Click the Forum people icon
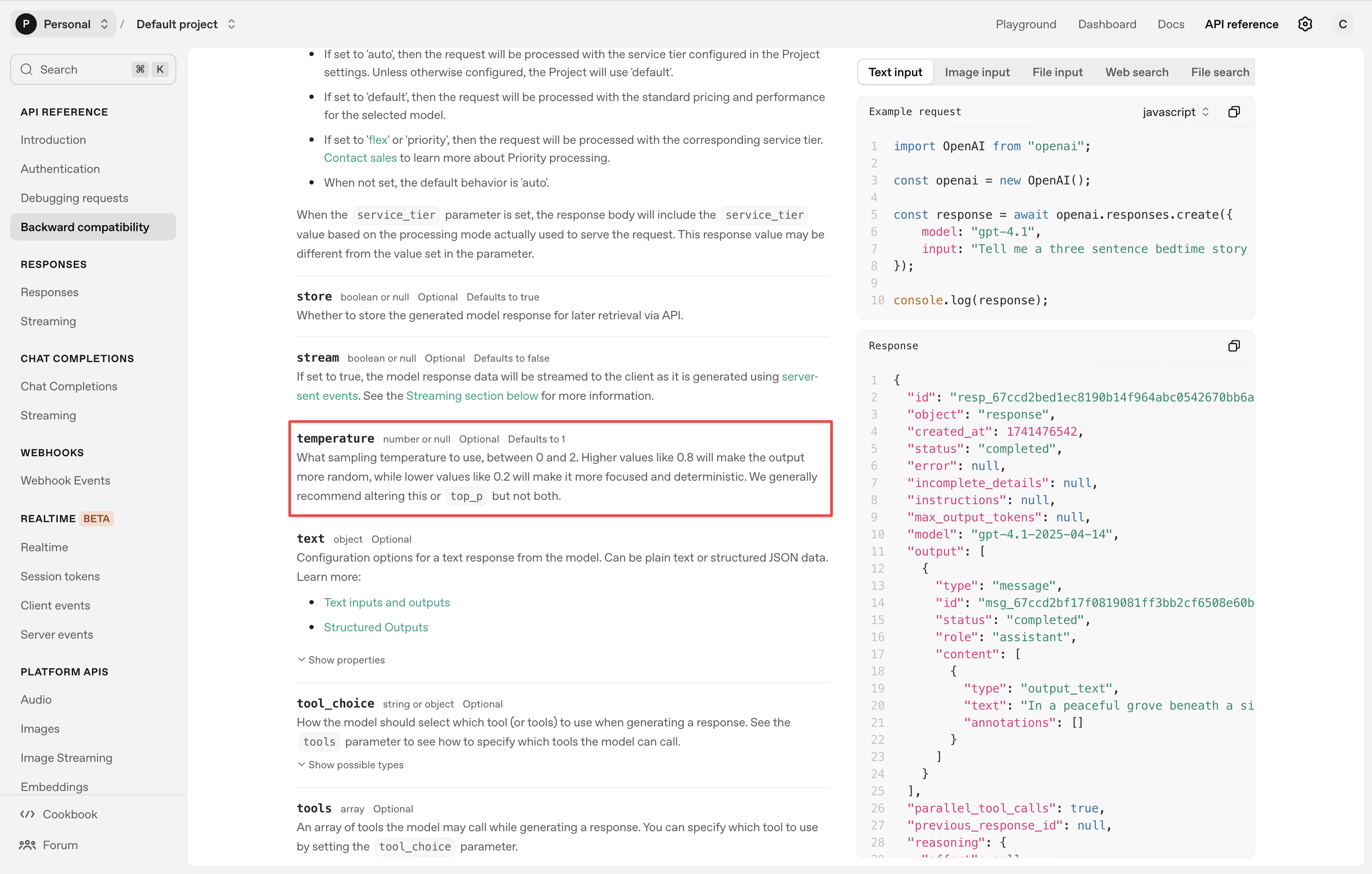Viewport: 1372px width, 874px height. [27, 845]
